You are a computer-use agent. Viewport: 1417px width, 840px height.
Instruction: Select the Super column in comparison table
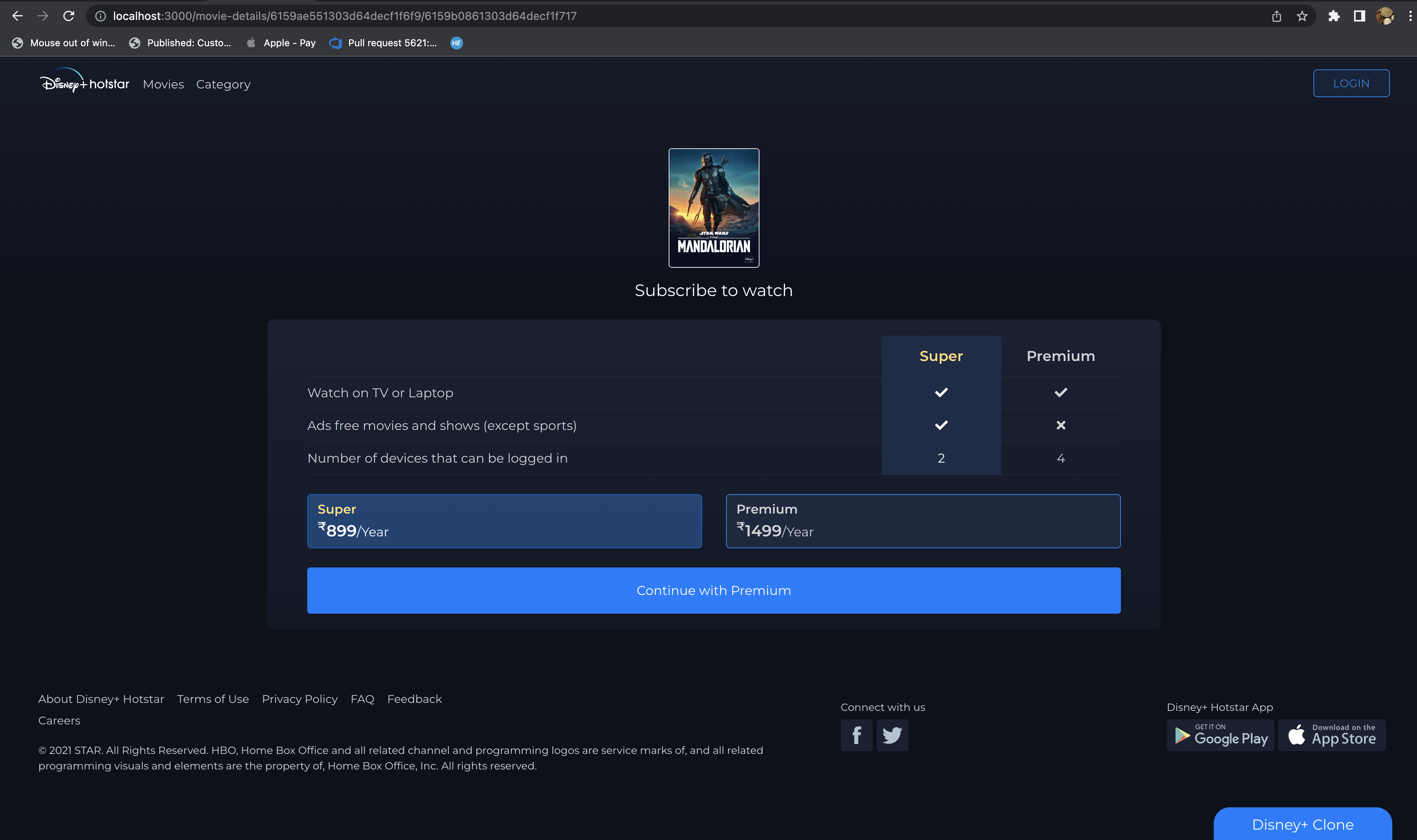(940, 355)
